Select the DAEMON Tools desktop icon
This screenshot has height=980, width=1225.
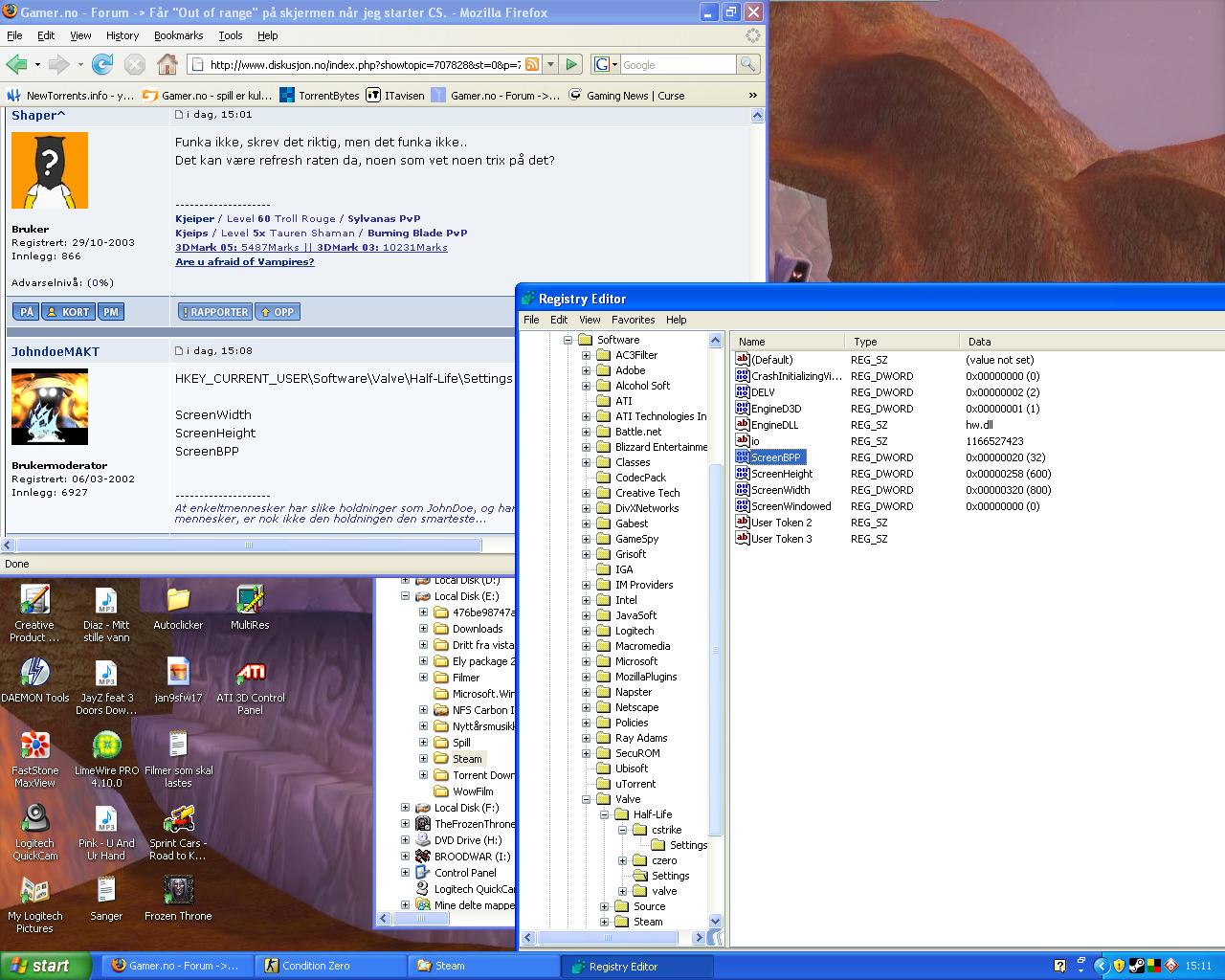35,681
